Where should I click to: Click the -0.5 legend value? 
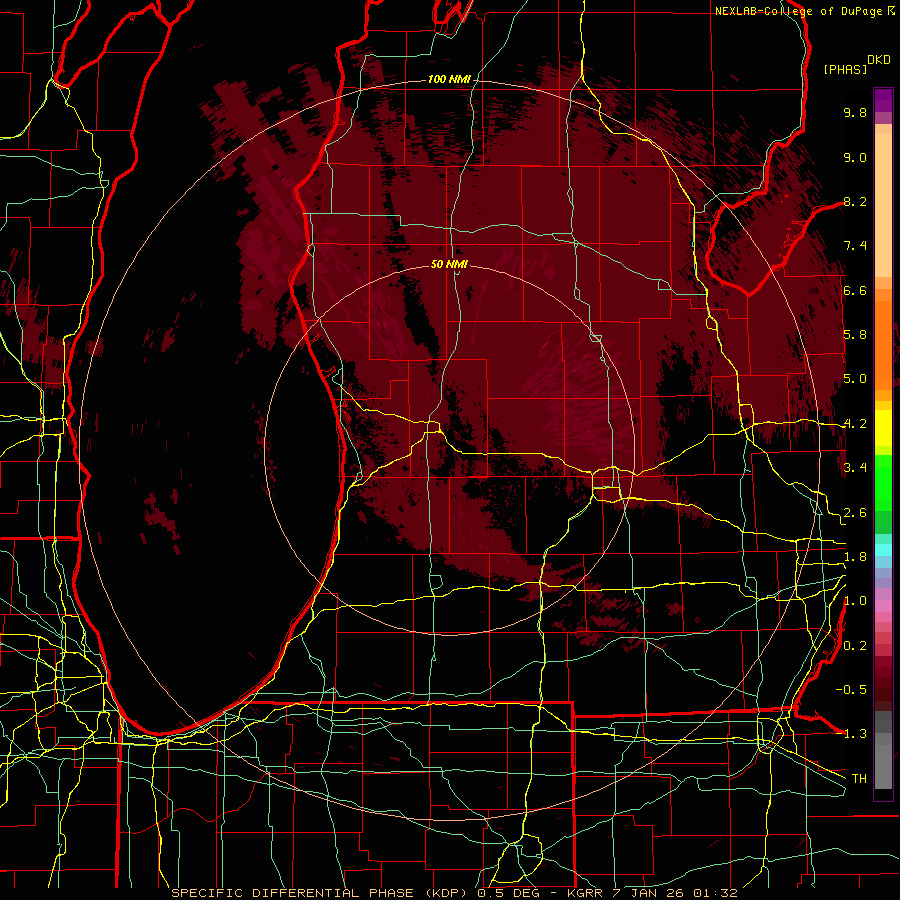click(851, 690)
